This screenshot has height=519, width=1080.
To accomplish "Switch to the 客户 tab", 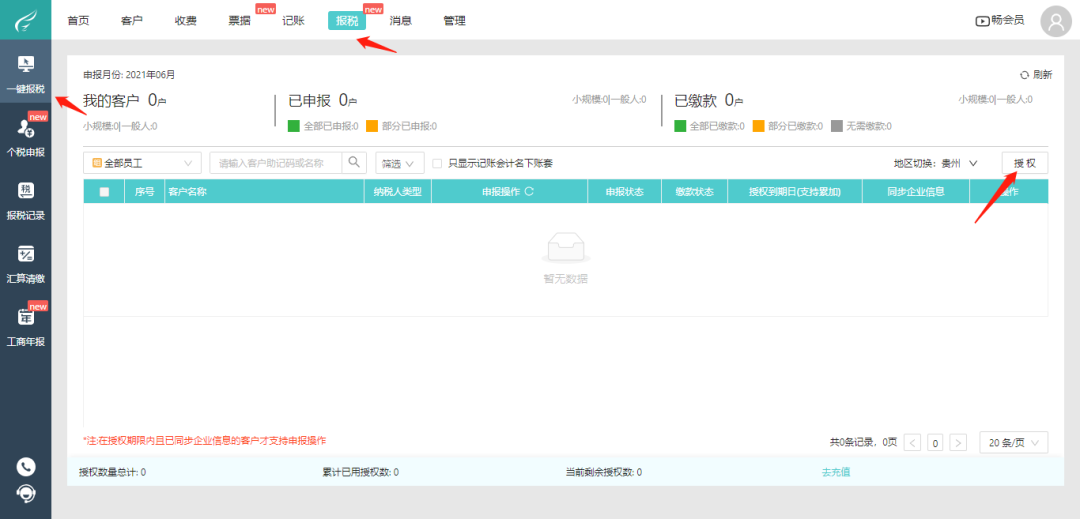I will pyautogui.click(x=132, y=21).
